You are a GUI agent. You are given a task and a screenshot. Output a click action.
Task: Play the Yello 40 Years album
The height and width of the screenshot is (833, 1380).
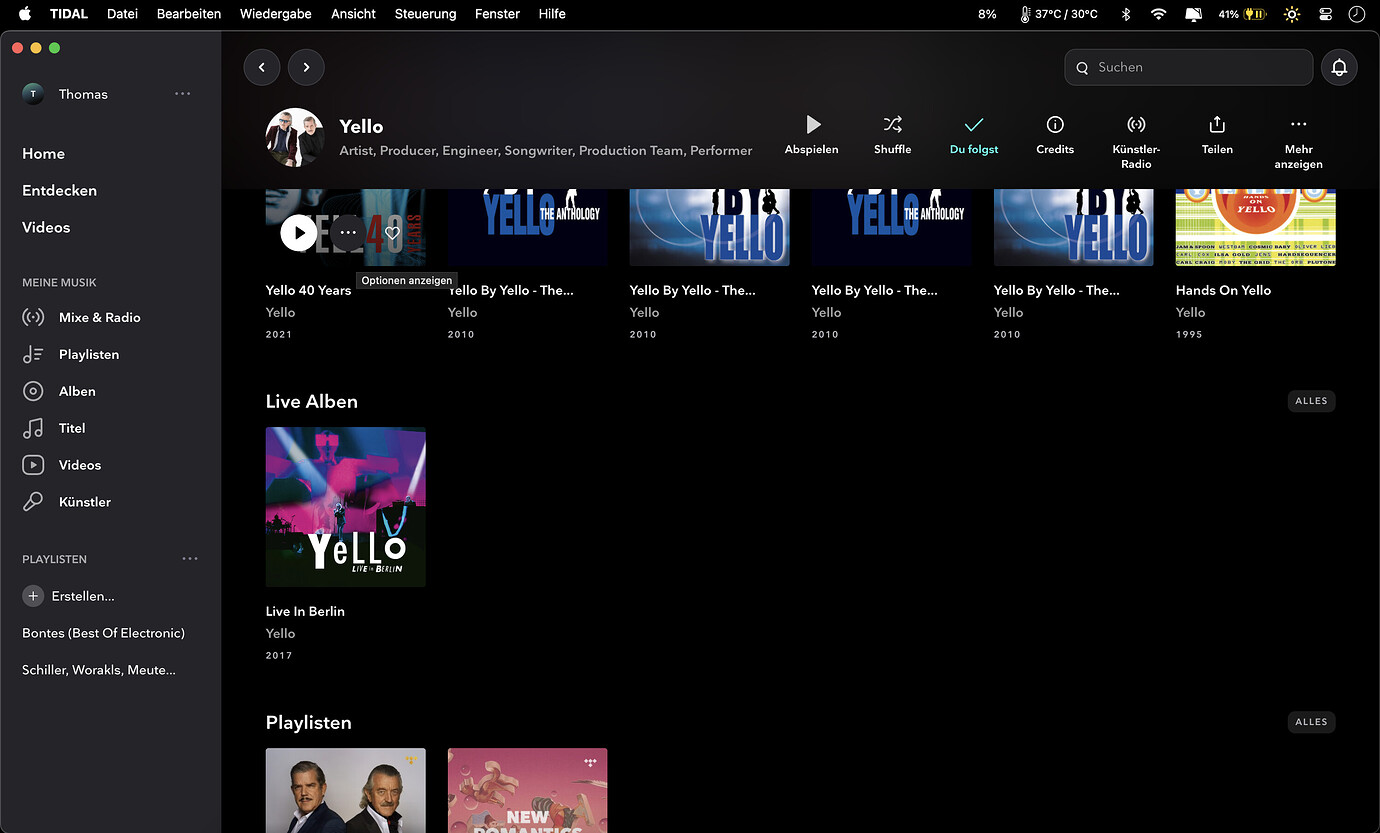coord(298,232)
